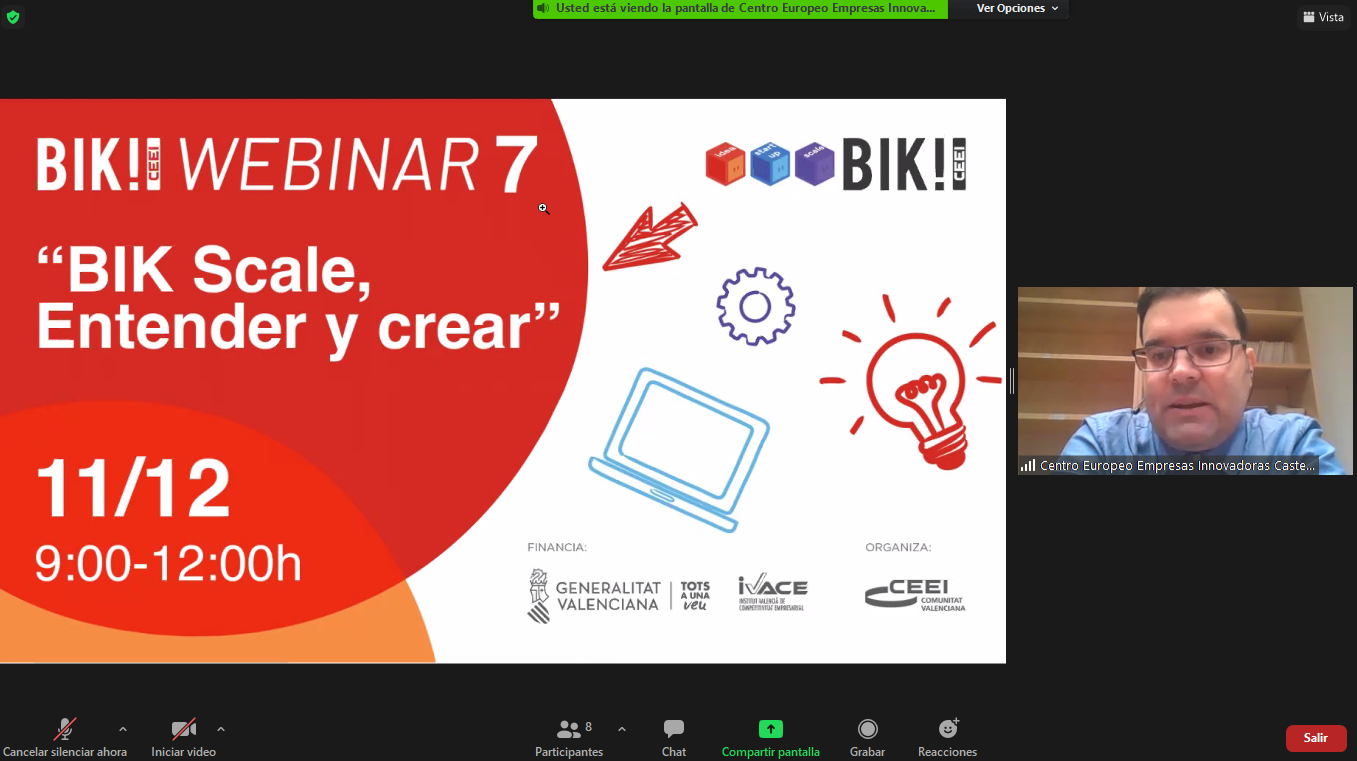Expand video options arrow beside camera
Image resolution: width=1357 pixels, height=761 pixels.
pos(221,729)
